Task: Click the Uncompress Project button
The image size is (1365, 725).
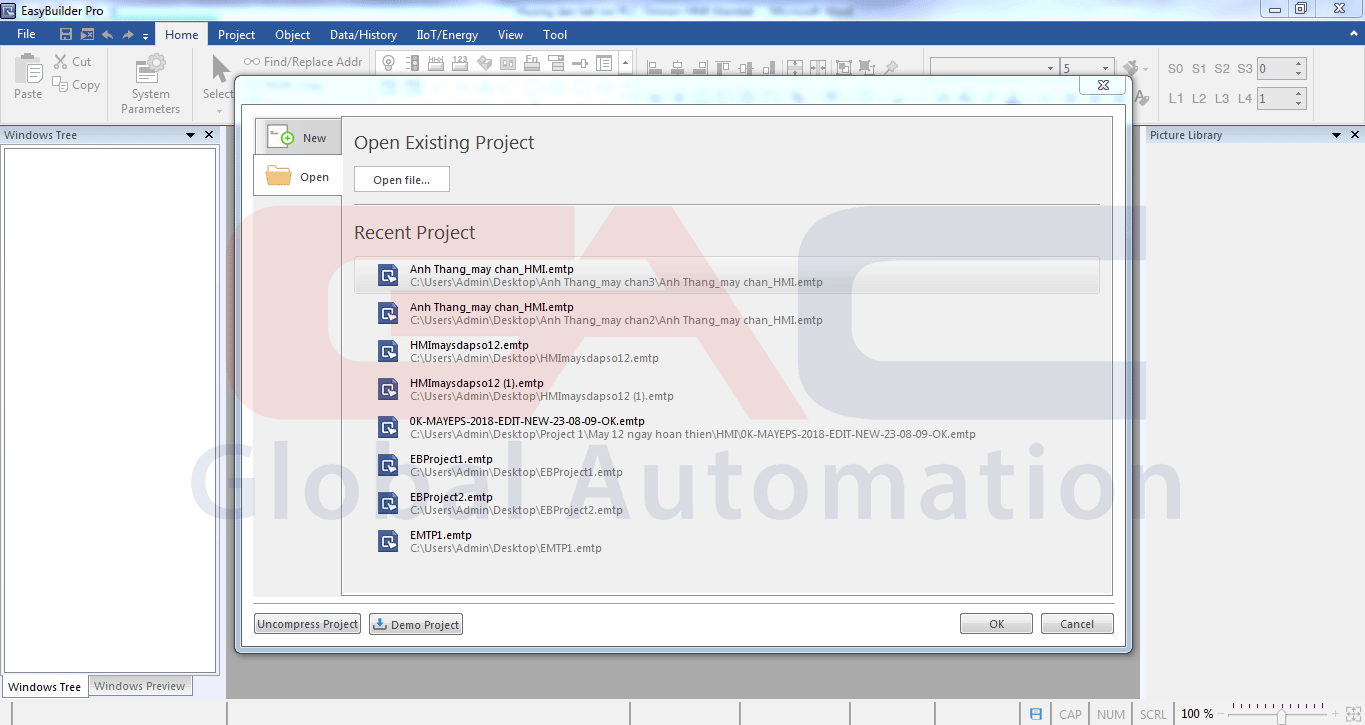Action: 308,624
